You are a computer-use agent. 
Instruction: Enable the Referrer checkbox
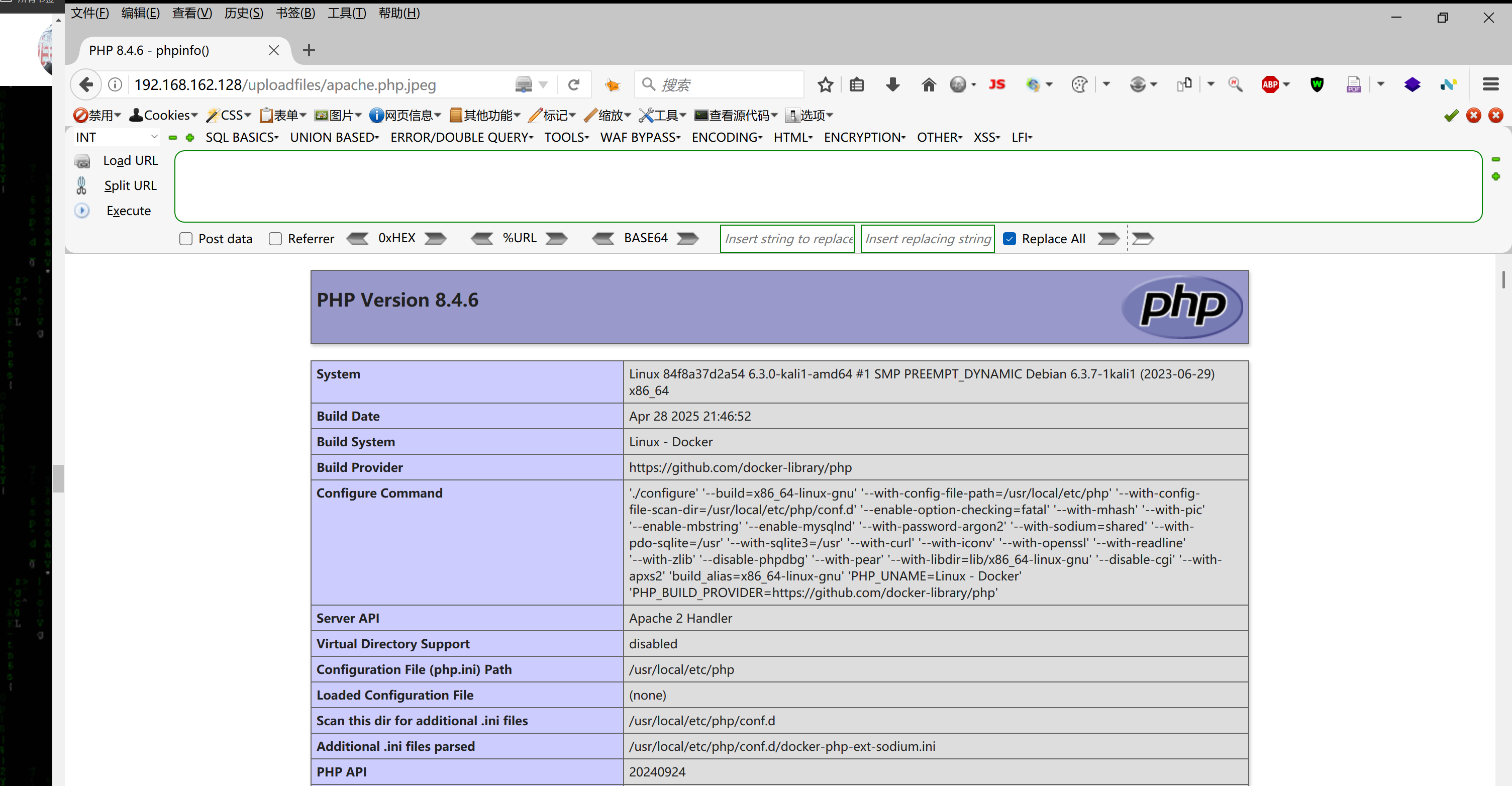(275, 239)
